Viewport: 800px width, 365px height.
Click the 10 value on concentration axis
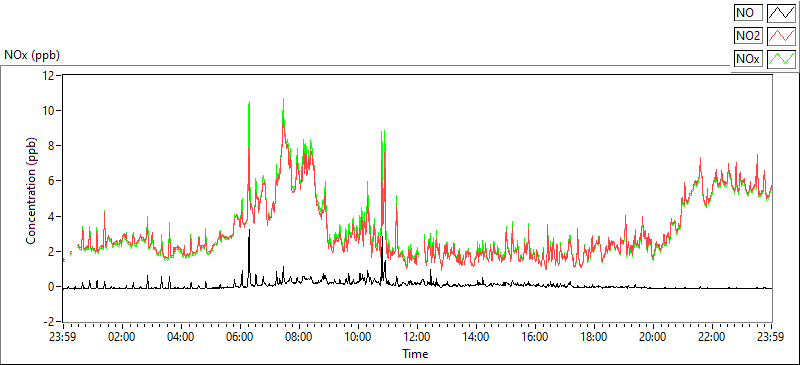49,111
